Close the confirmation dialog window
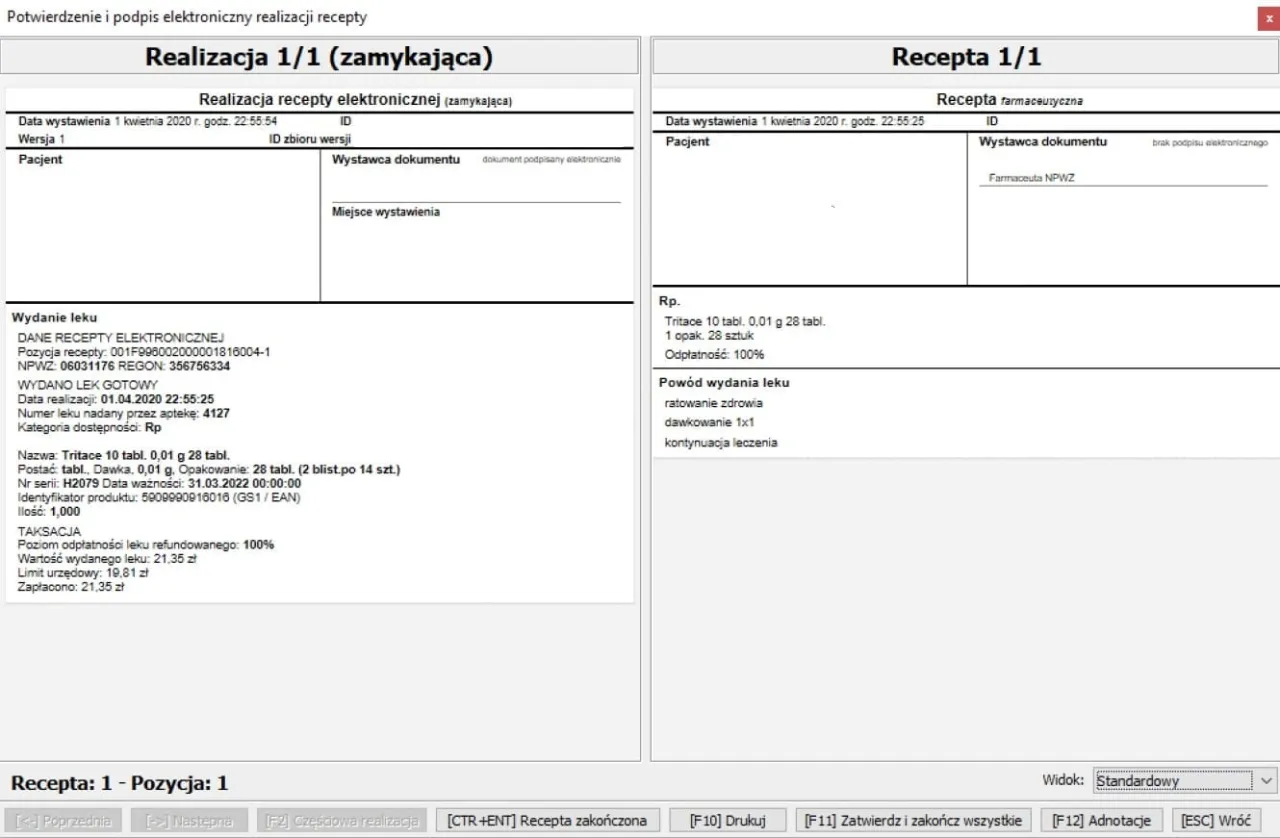The image size is (1280, 838). [x=1266, y=17]
